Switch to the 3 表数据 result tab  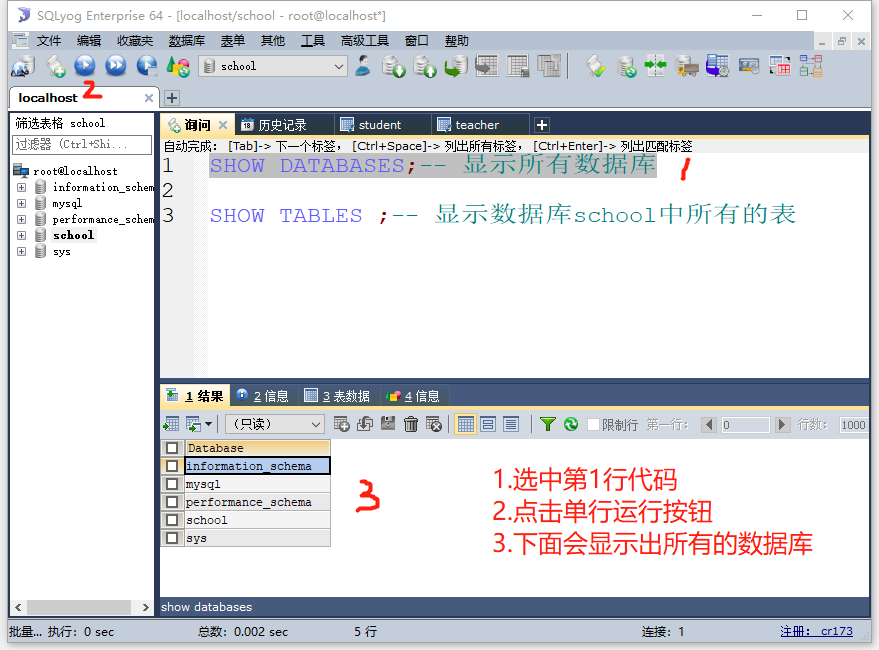pos(337,397)
